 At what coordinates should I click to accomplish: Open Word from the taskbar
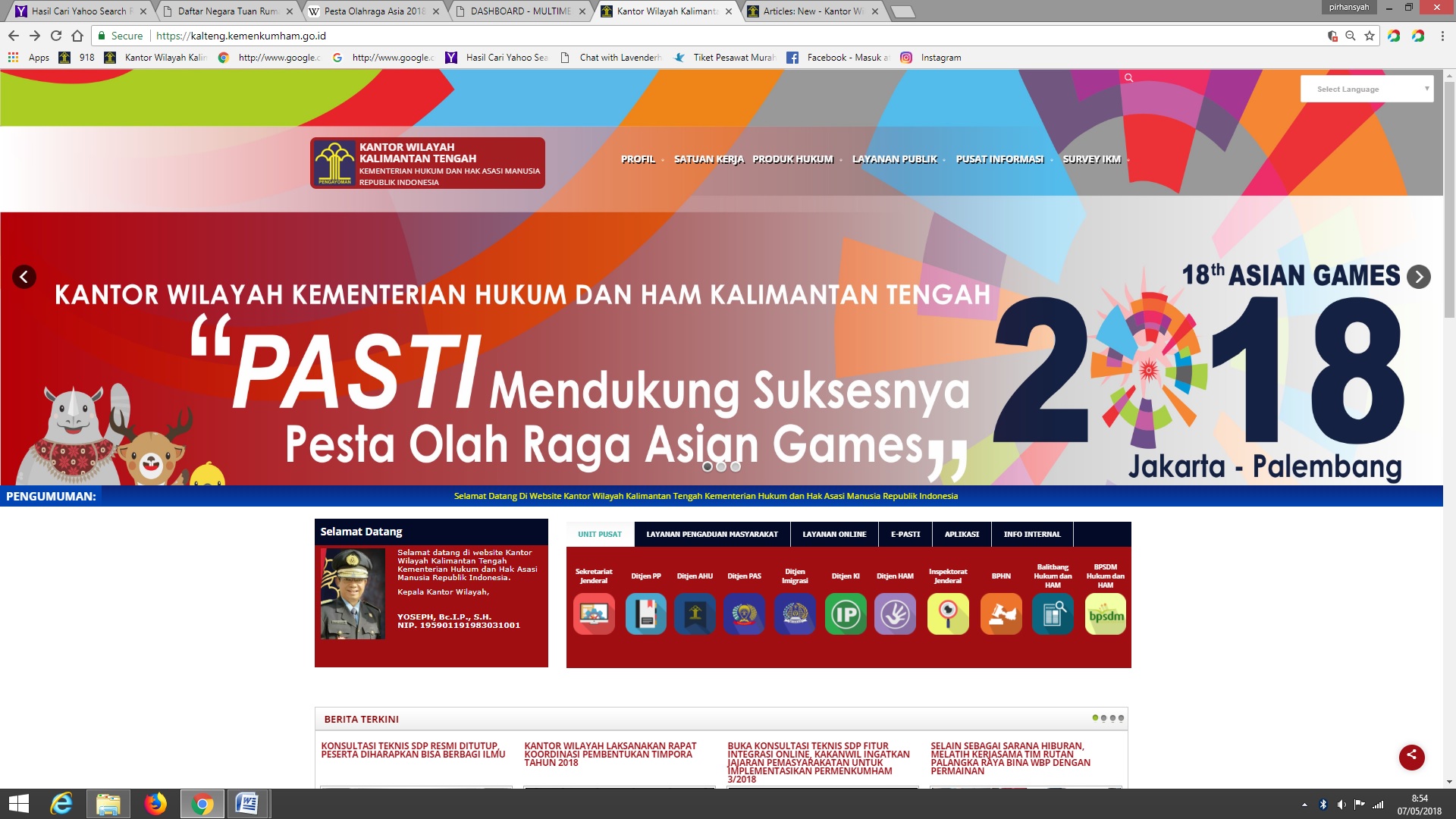[x=247, y=804]
